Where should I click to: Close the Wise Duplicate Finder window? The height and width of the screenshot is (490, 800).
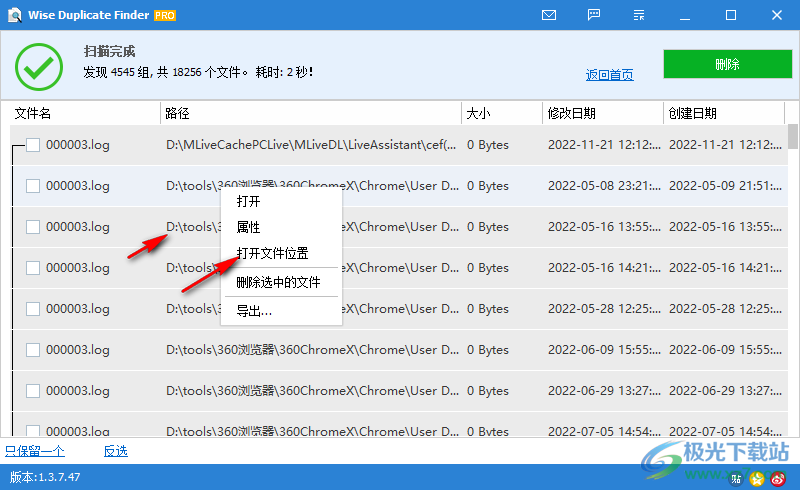pyautogui.click(x=777, y=15)
